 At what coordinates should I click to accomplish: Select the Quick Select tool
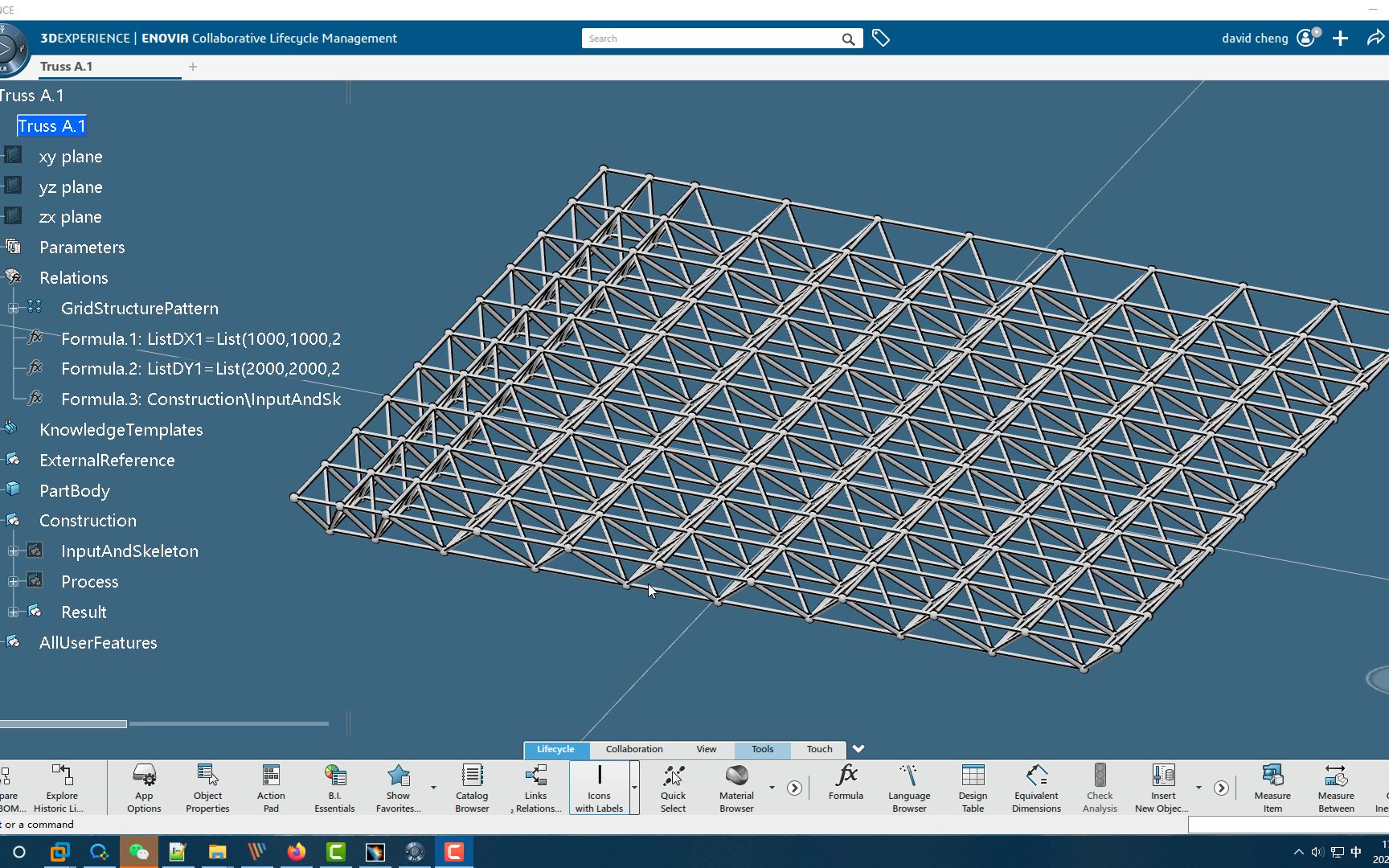[672, 786]
